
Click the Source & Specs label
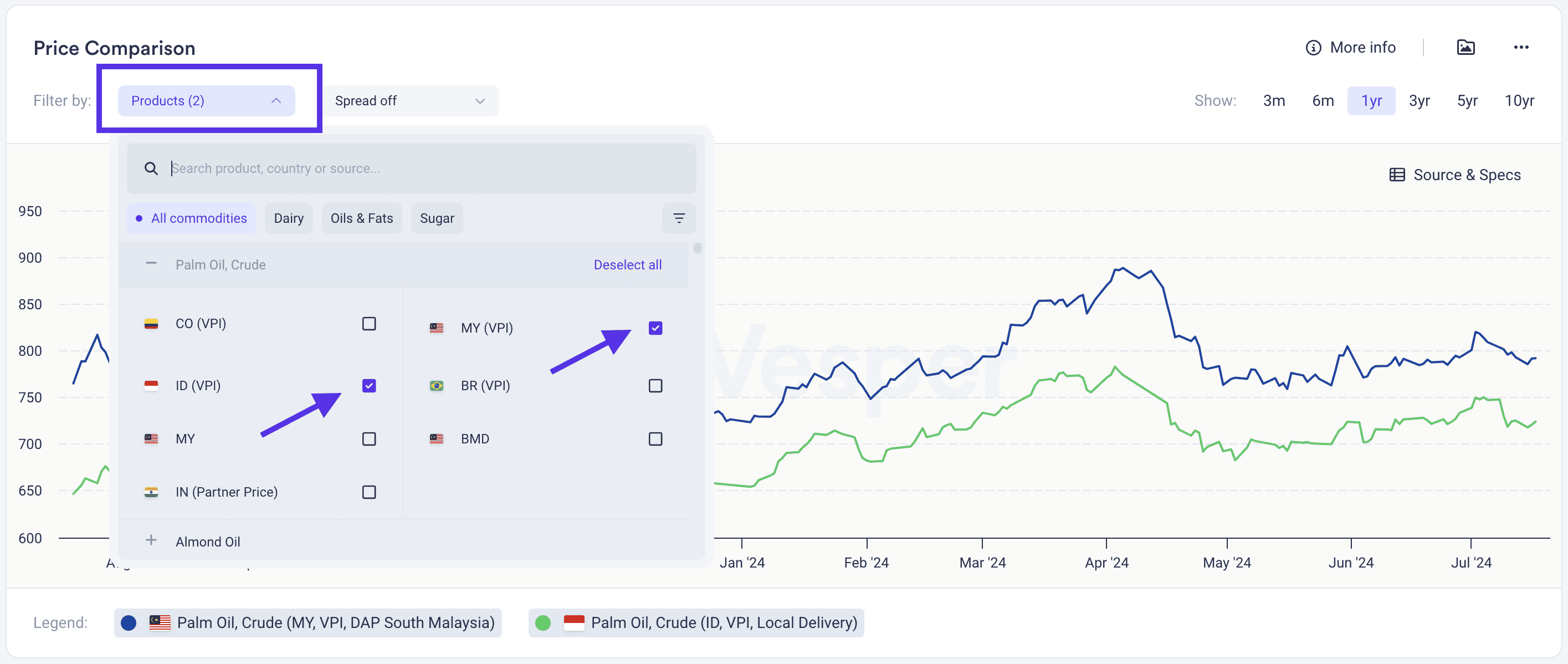(1467, 175)
